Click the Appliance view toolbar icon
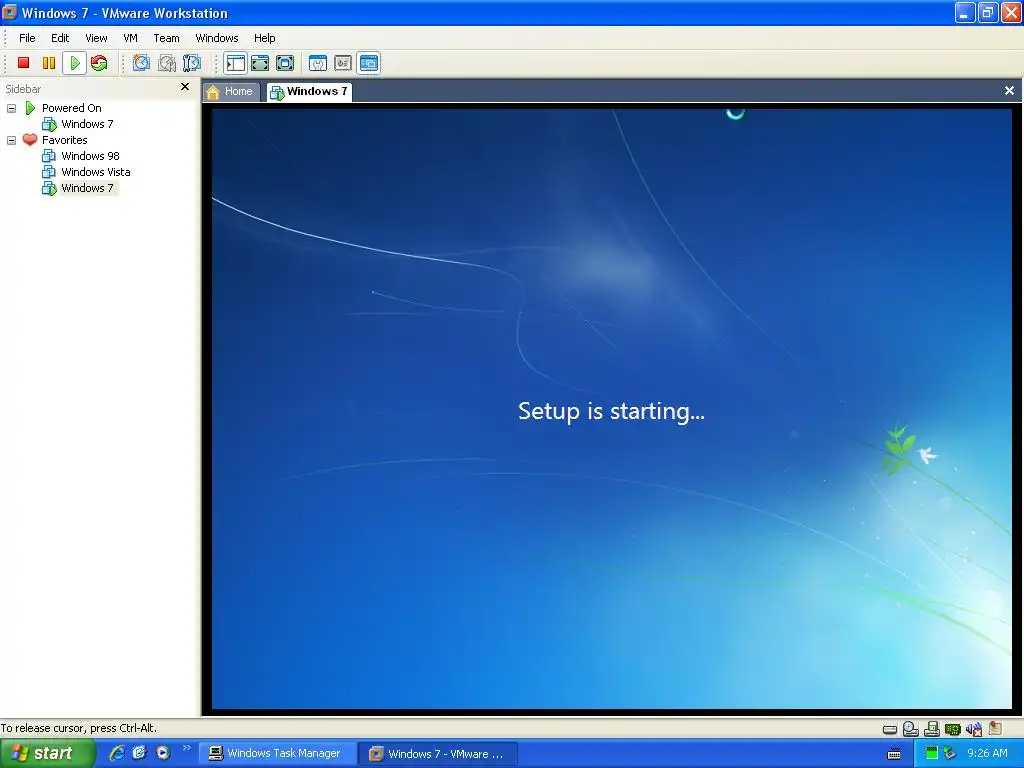Screen dimensions: 1024x768 click(x=343, y=63)
